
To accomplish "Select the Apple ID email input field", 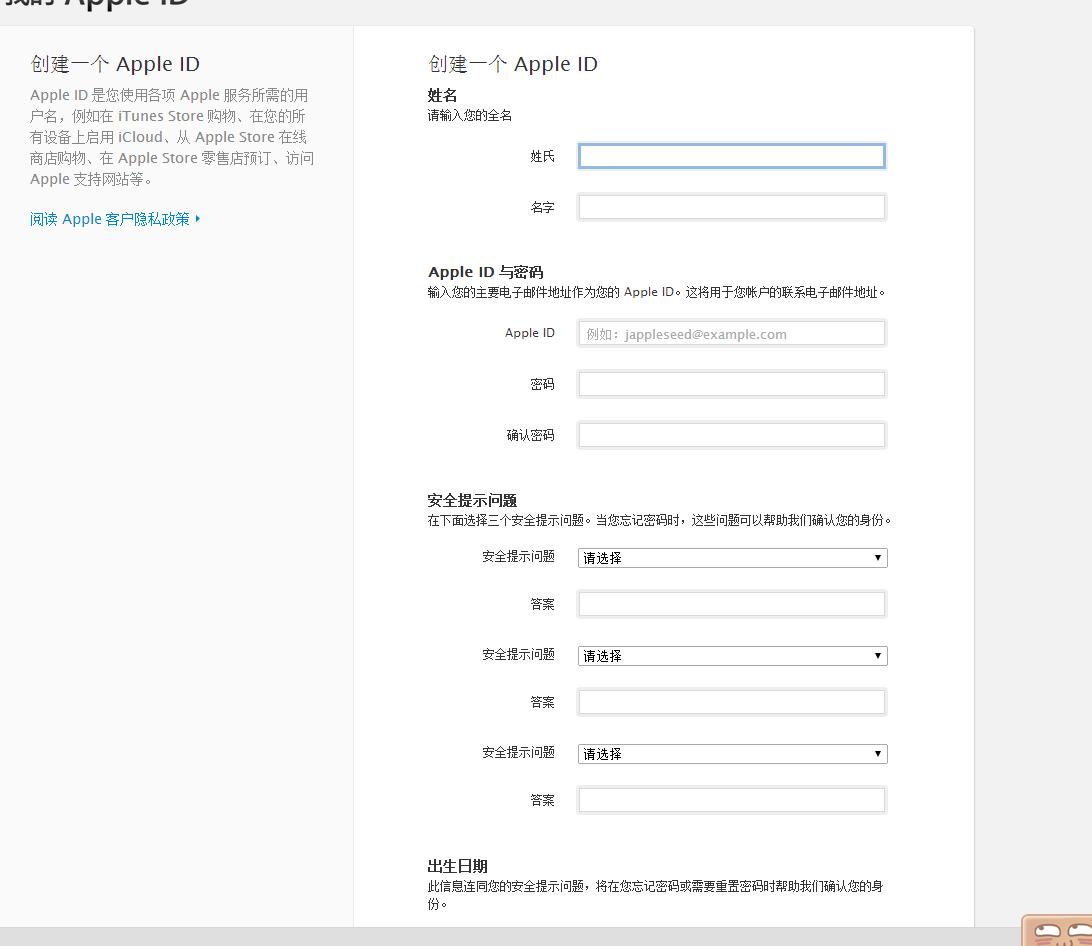I will tap(731, 334).
